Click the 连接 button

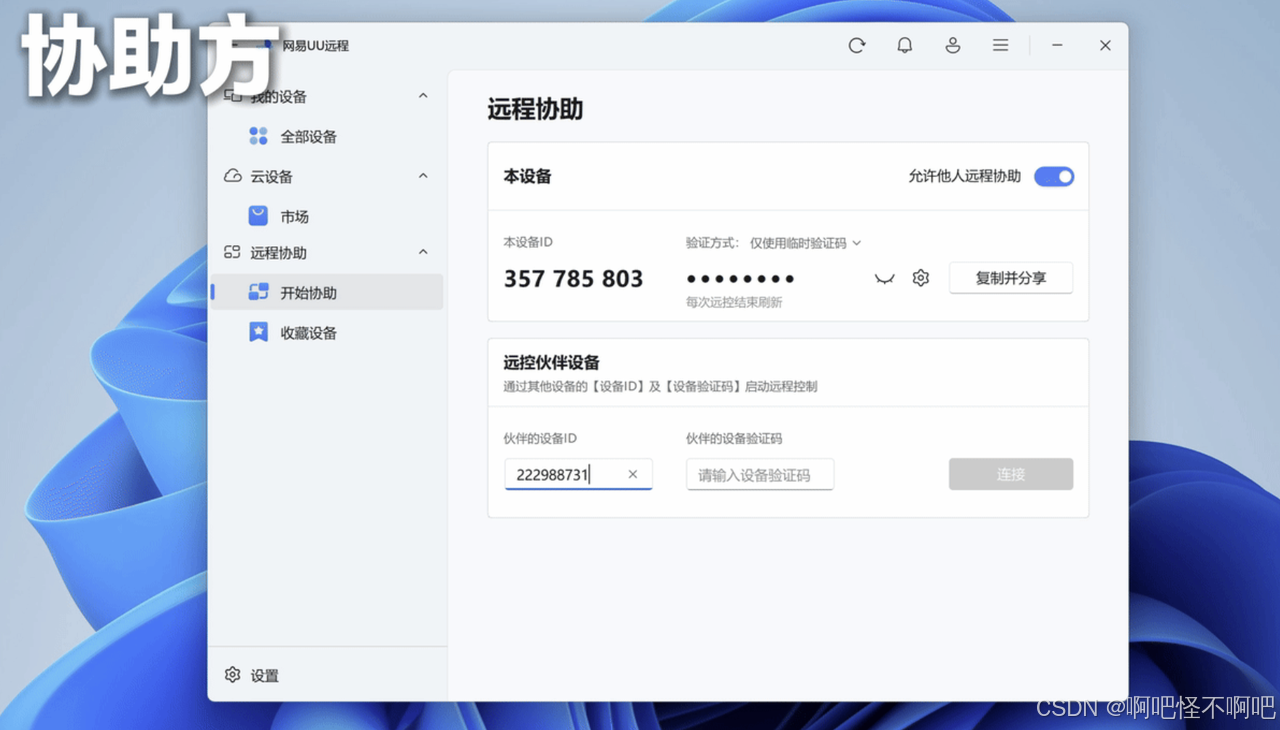click(x=1011, y=474)
